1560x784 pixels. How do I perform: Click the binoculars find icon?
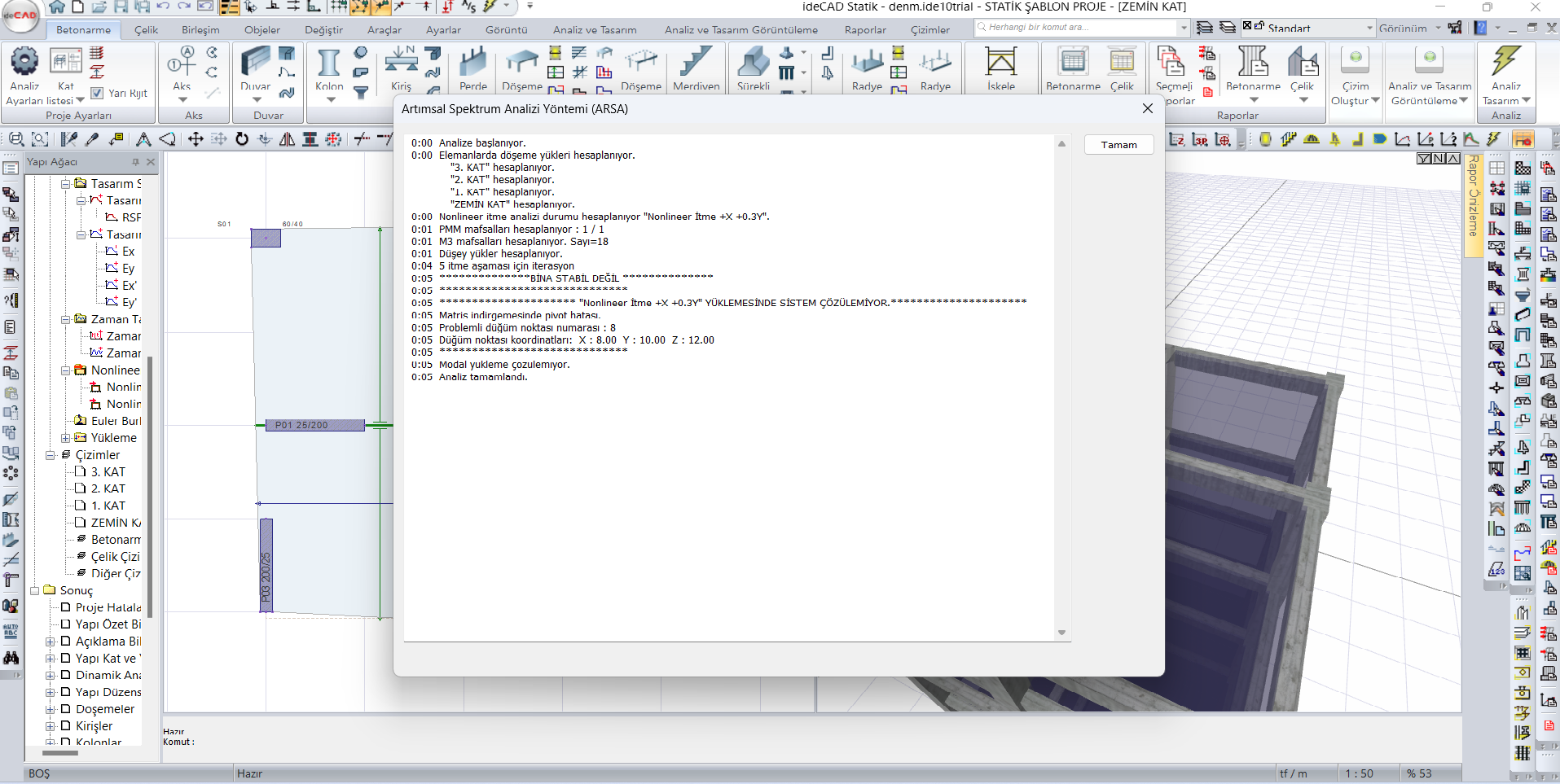click(11, 658)
